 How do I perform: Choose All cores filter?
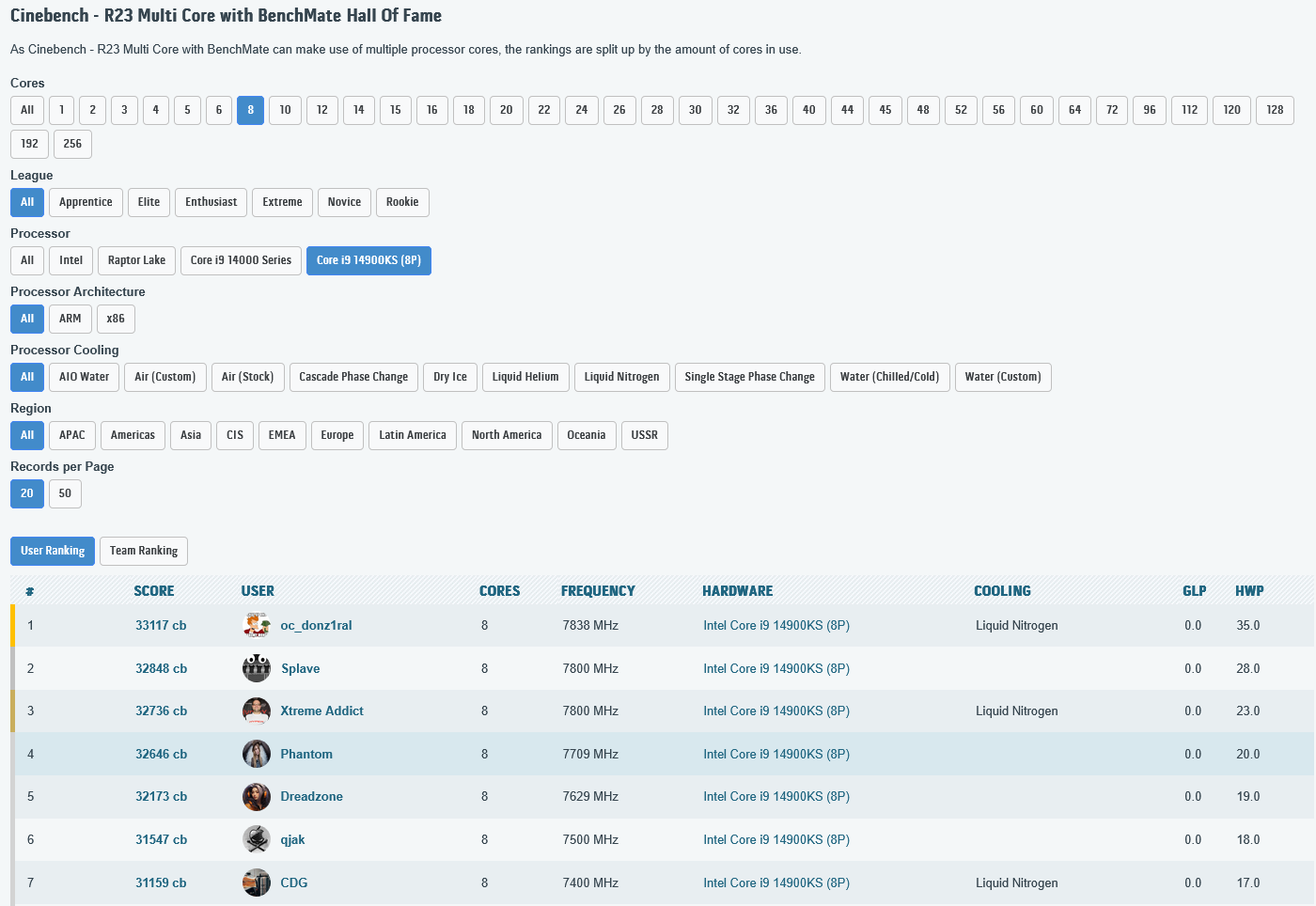coord(27,110)
